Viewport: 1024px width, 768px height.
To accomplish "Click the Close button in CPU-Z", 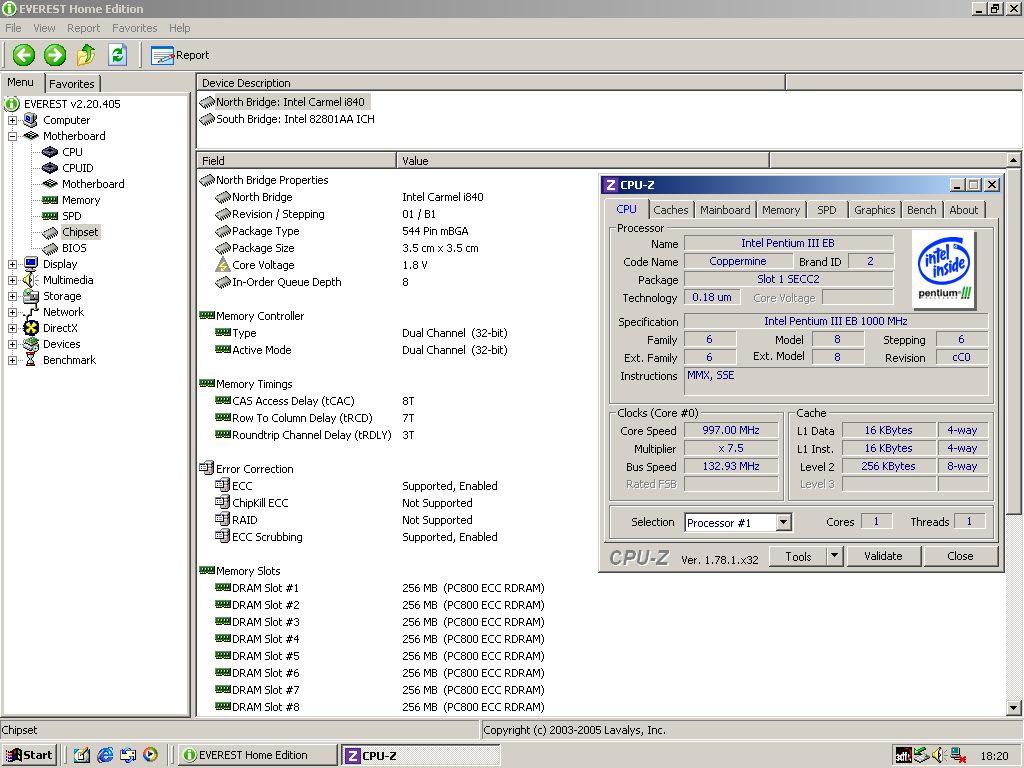I will pyautogui.click(x=960, y=556).
